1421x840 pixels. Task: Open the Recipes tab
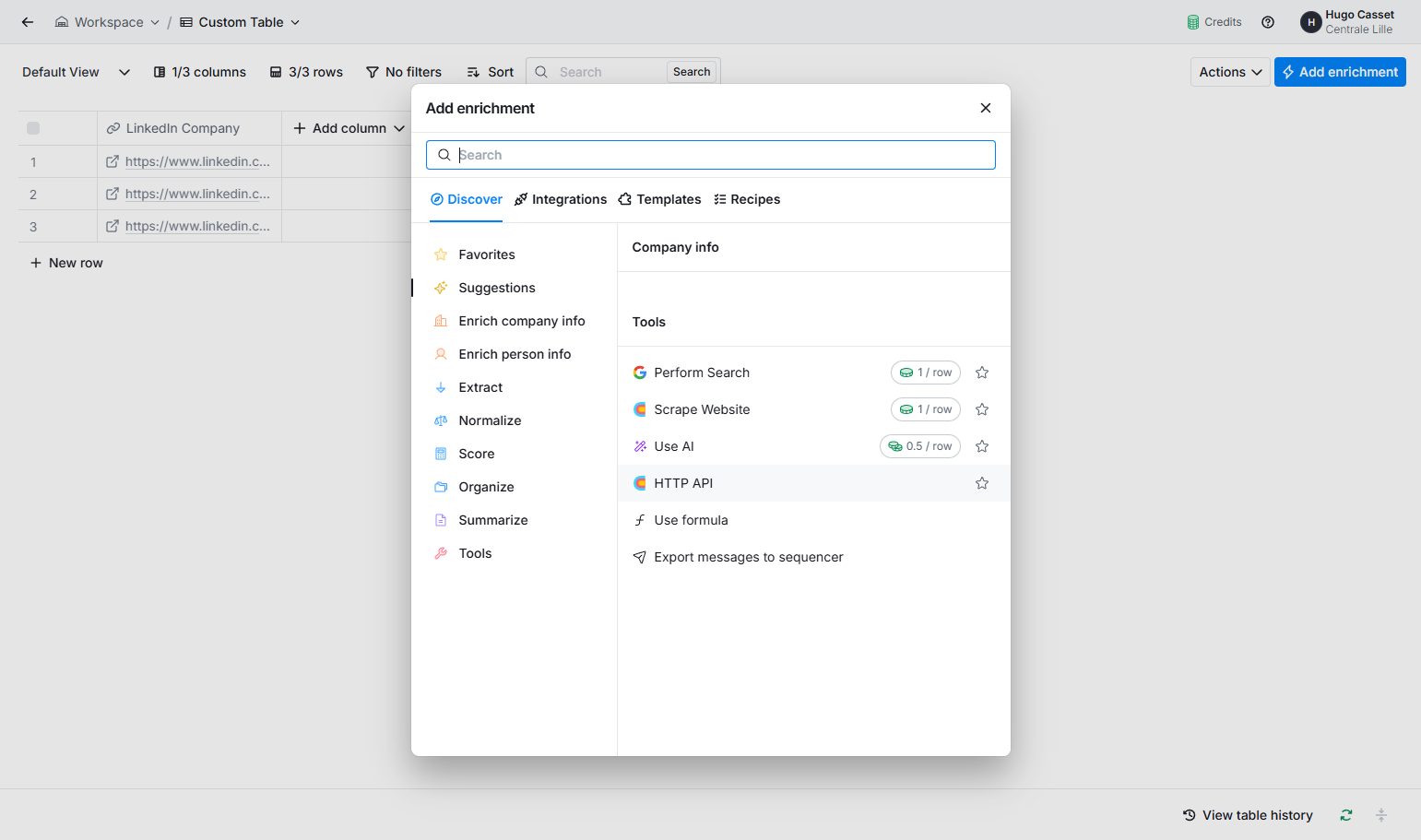tap(747, 199)
